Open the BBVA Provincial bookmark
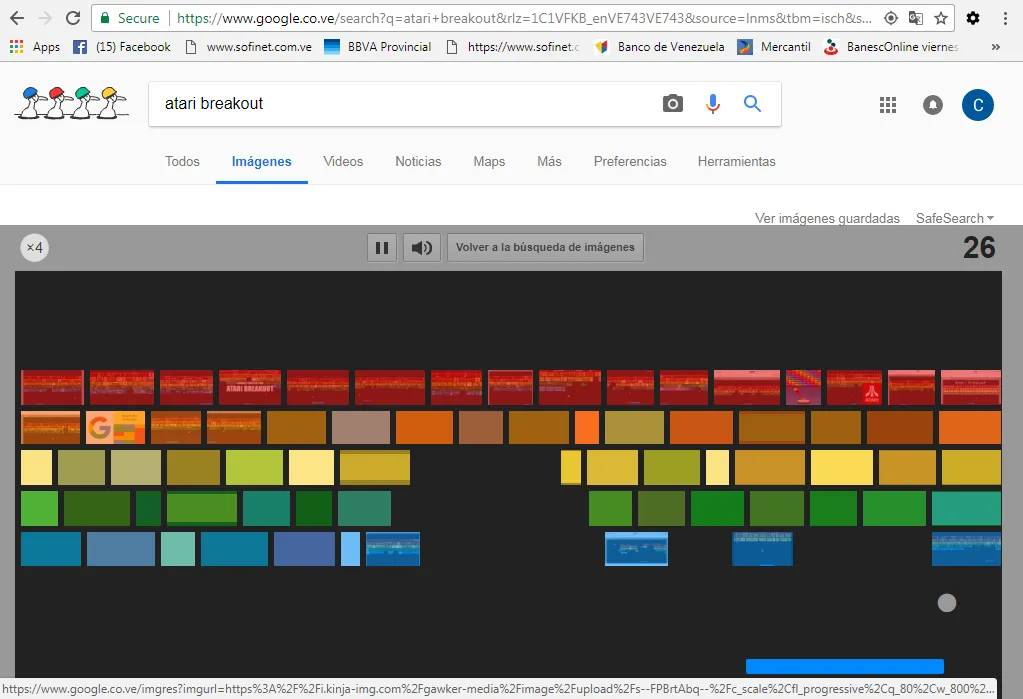The width and height of the screenshot is (1023, 699). [x=378, y=47]
